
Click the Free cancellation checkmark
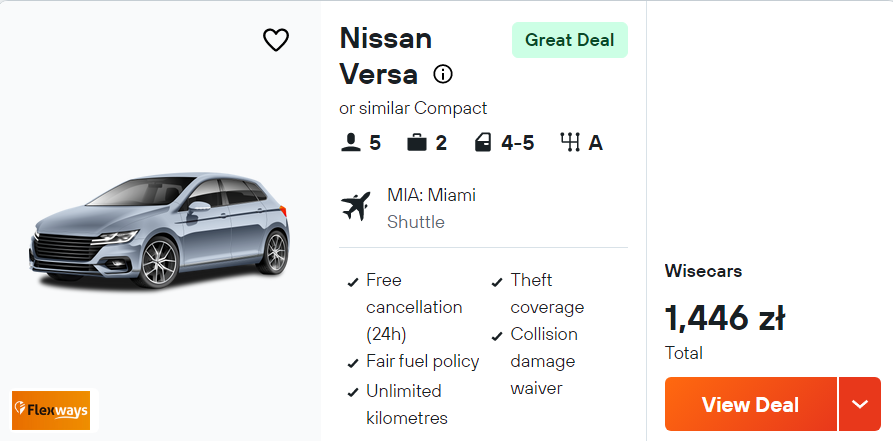click(x=353, y=282)
